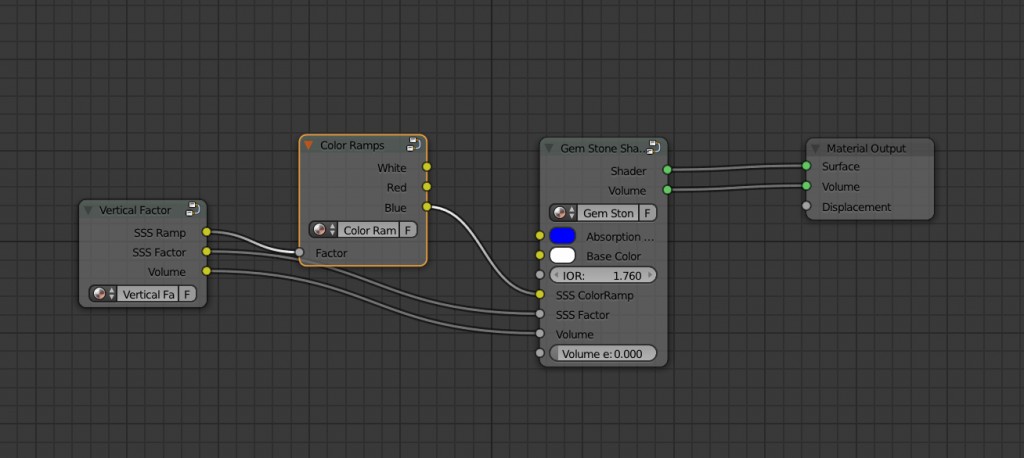Collapse the Vertical Factor node
The height and width of the screenshot is (458, 1024).
89,210
